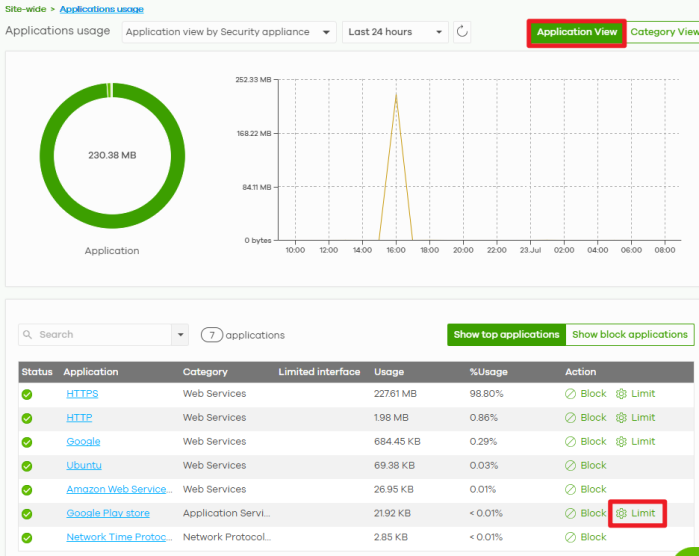Switch to Category View tab
Image resolution: width=699 pixels, height=556 pixels.
click(664, 32)
